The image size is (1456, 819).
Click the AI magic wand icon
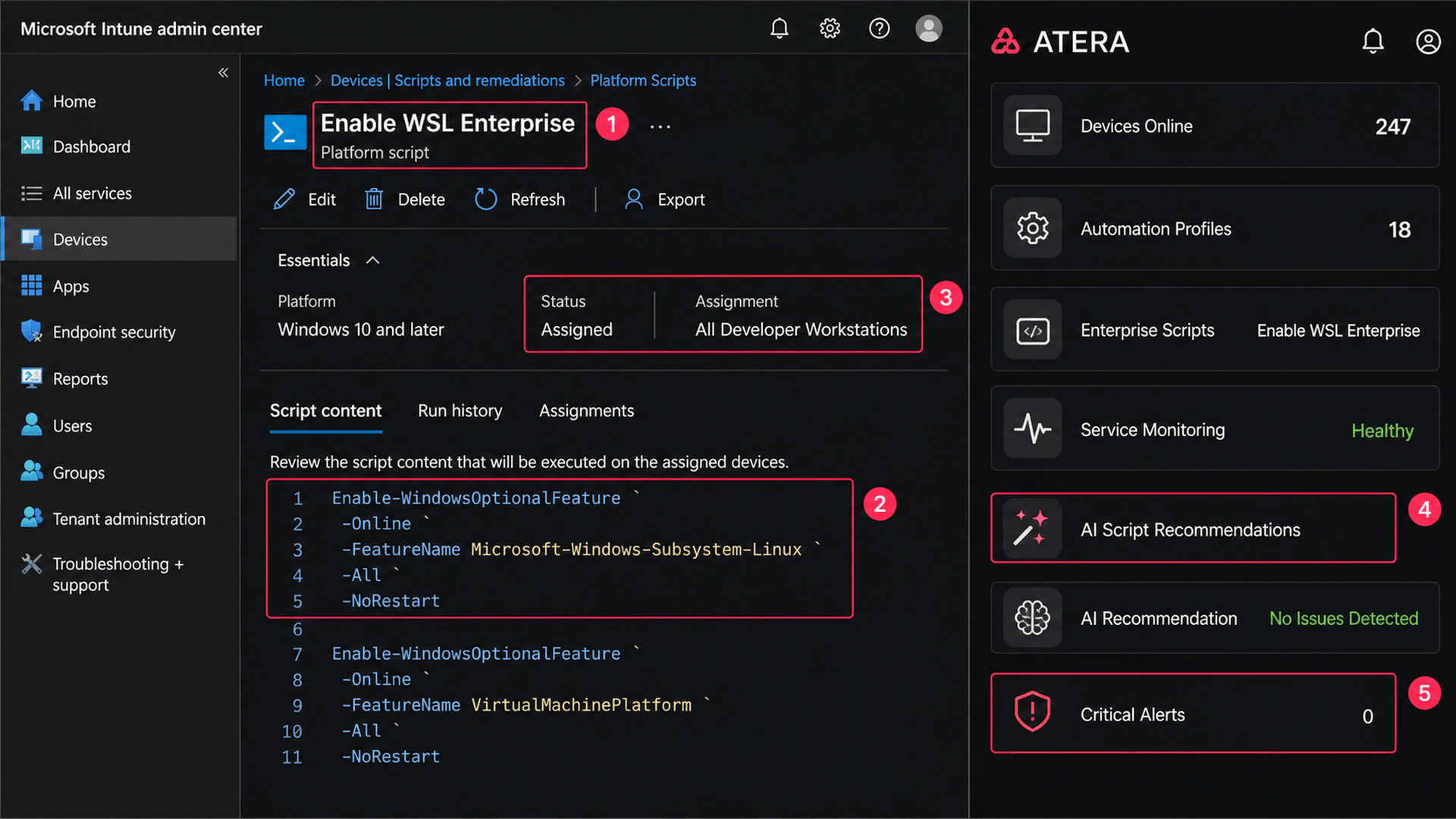point(1033,529)
